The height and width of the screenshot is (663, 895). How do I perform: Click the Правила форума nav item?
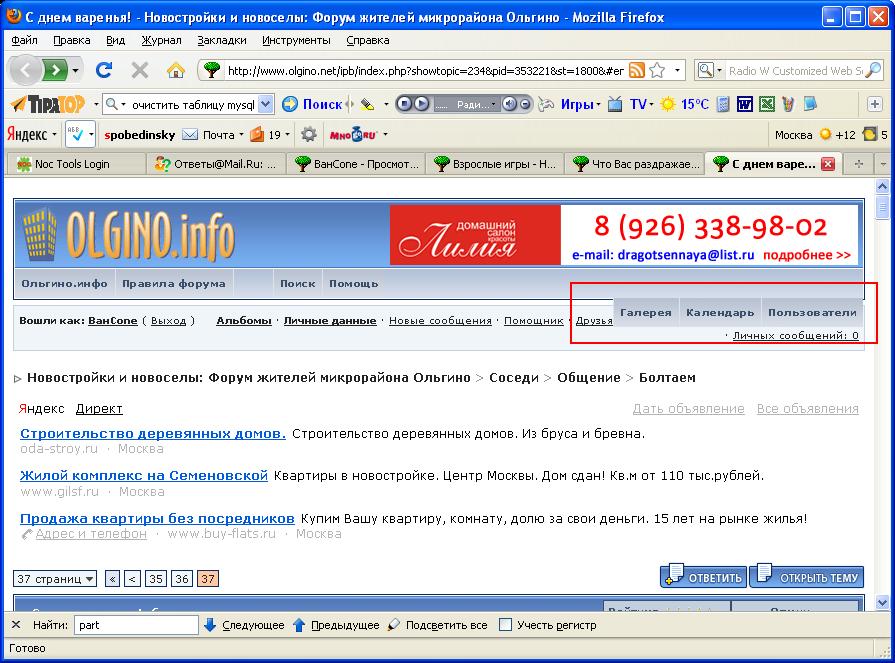pyautogui.click(x=174, y=284)
